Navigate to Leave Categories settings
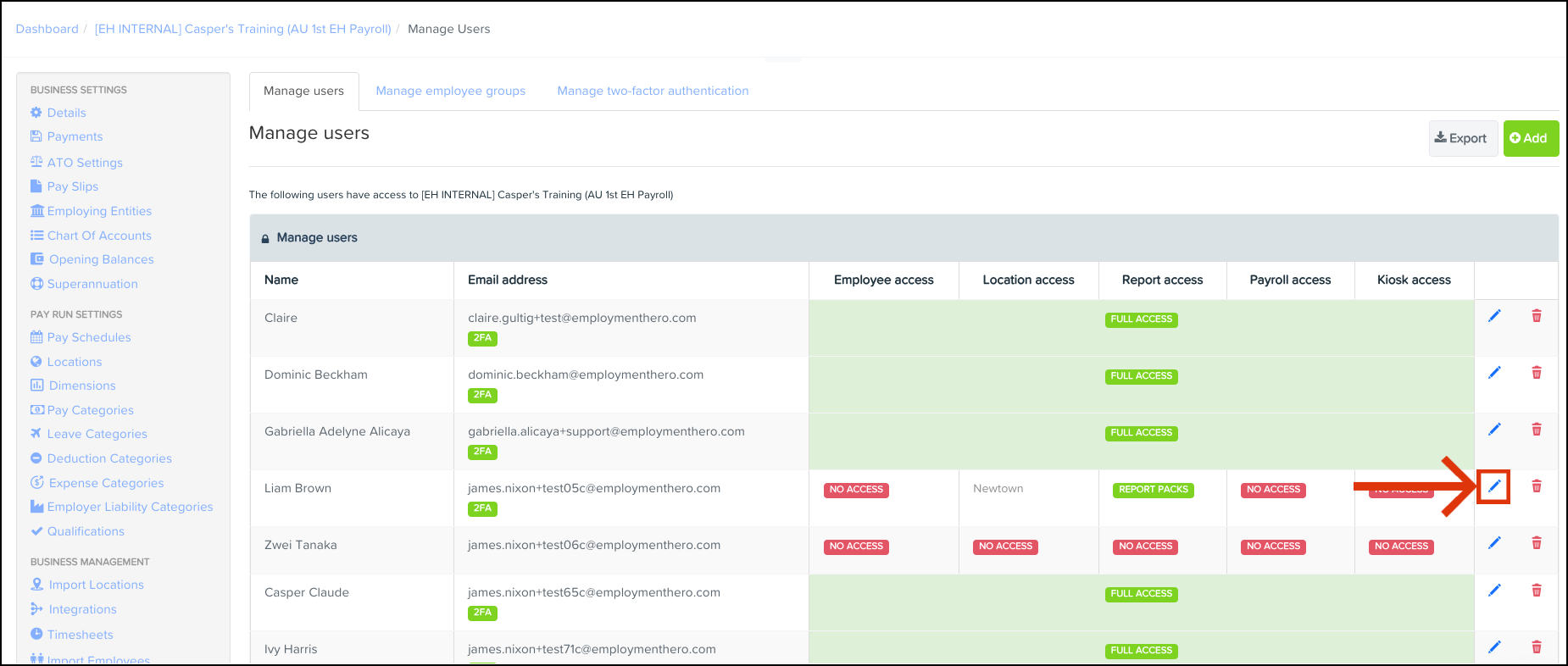Screen dimensions: 1568x666 97,434
